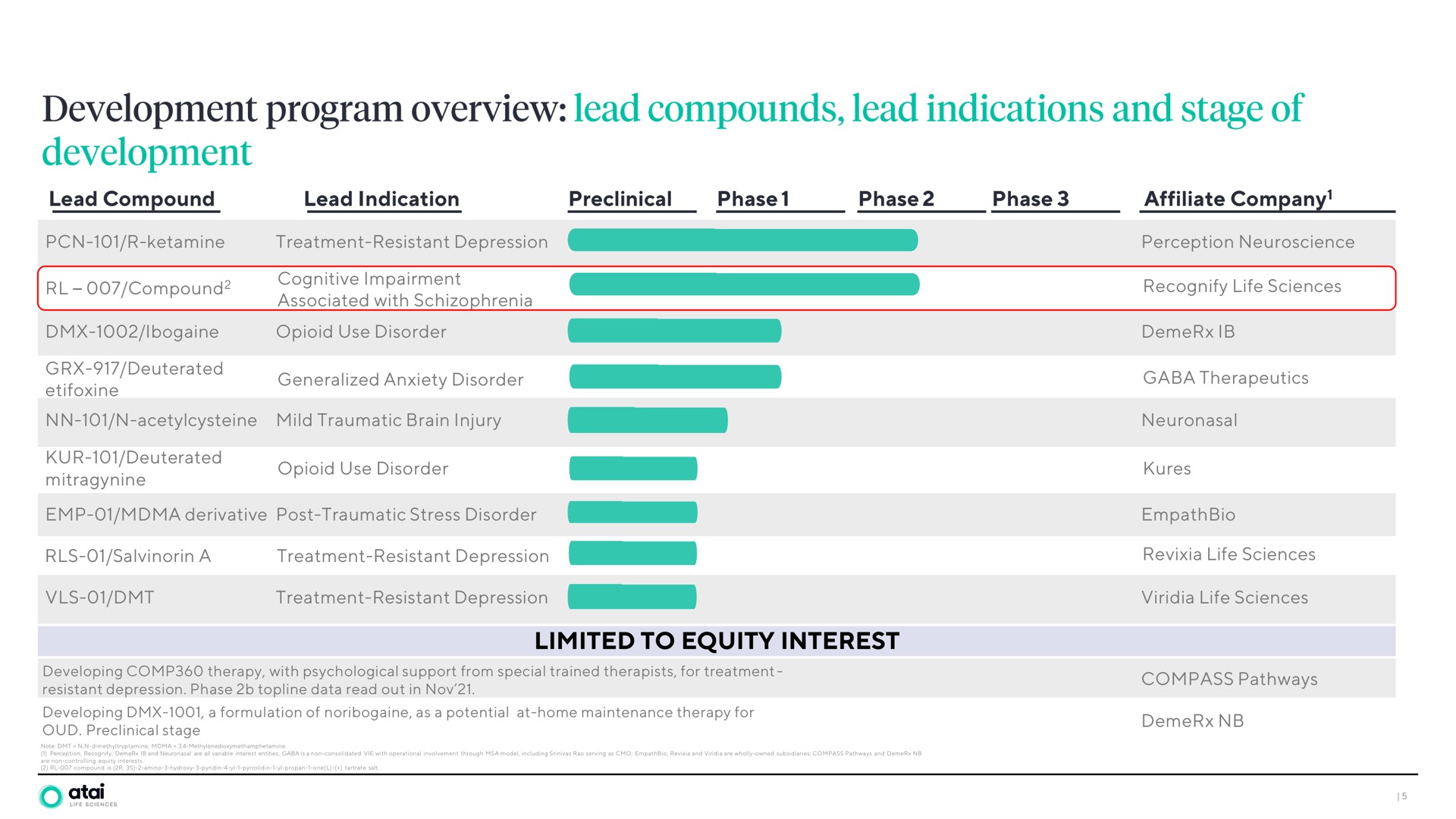
Task: Select RL-007/Compound row label
Action: tap(137, 288)
